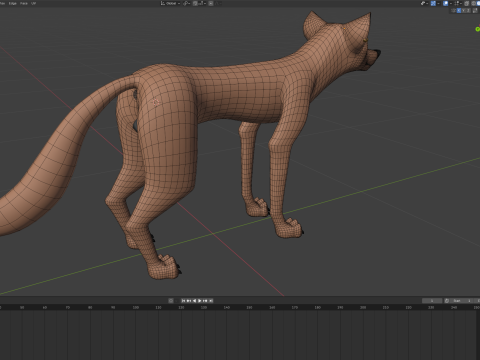Toggle viewport gizmos display
480x360 pixels.
[x=433, y=3]
